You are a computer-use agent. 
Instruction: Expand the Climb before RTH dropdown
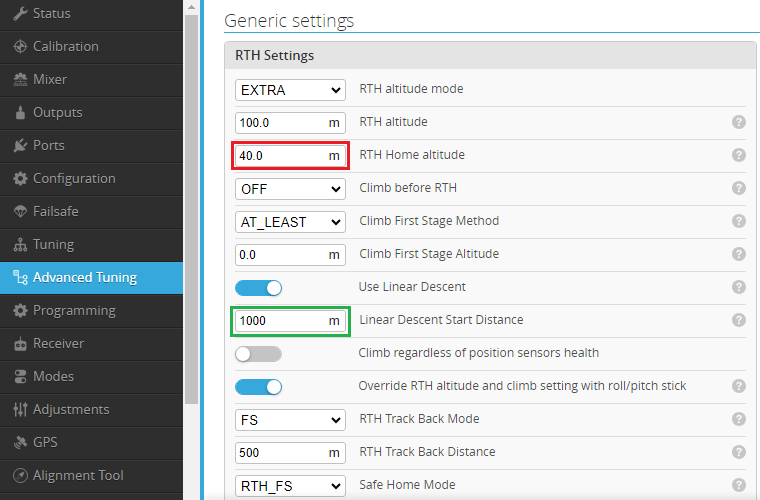point(290,189)
